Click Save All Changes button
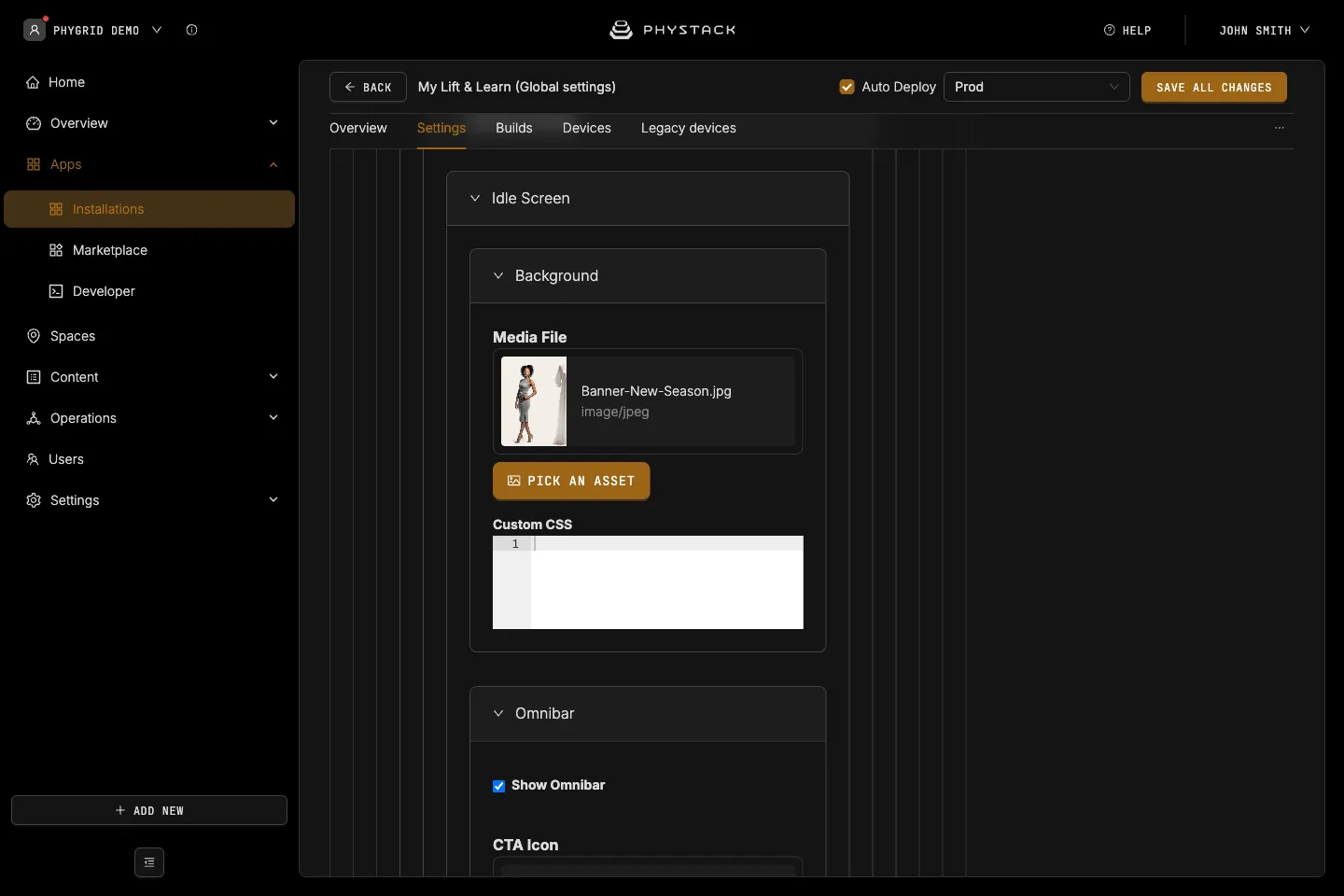Screen dimensions: 1344x896 coord(1214,87)
